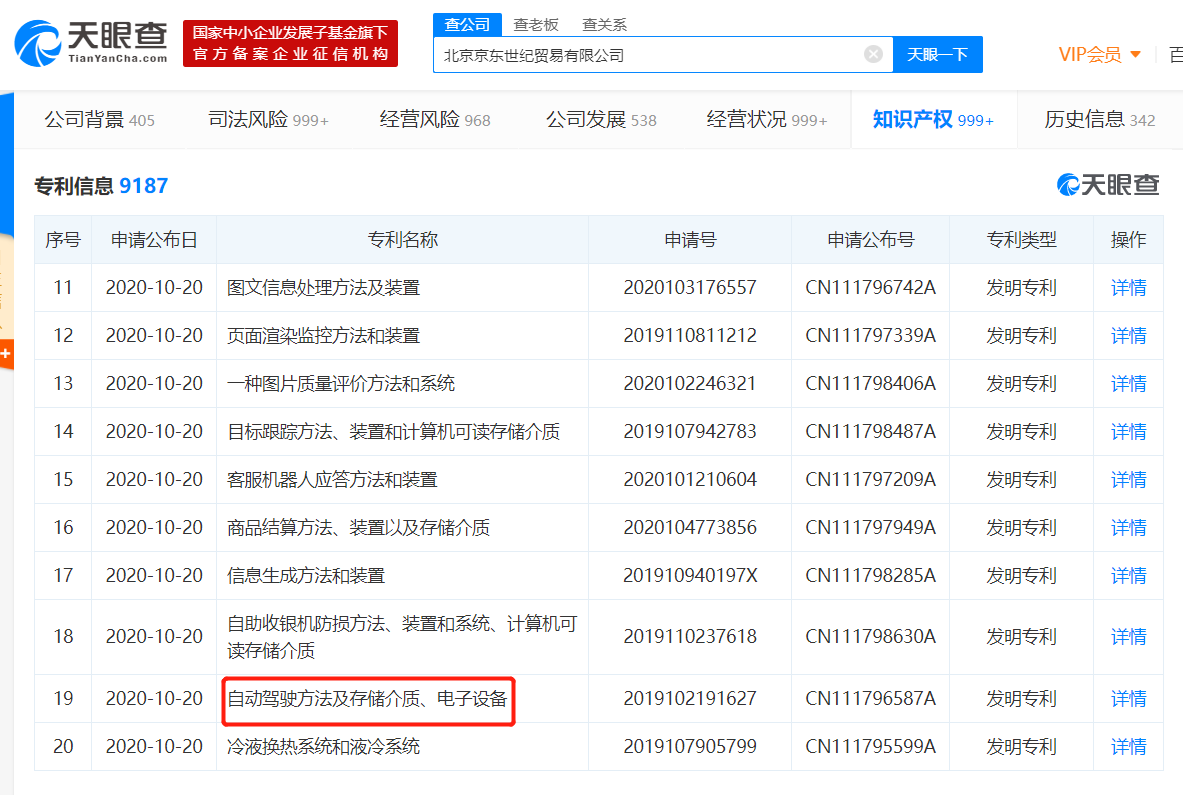Click patent name 商品结算方法、装置以及存储介质
Image resolution: width=1183 pixels, height=795 pixels.
tap(358, 527)
